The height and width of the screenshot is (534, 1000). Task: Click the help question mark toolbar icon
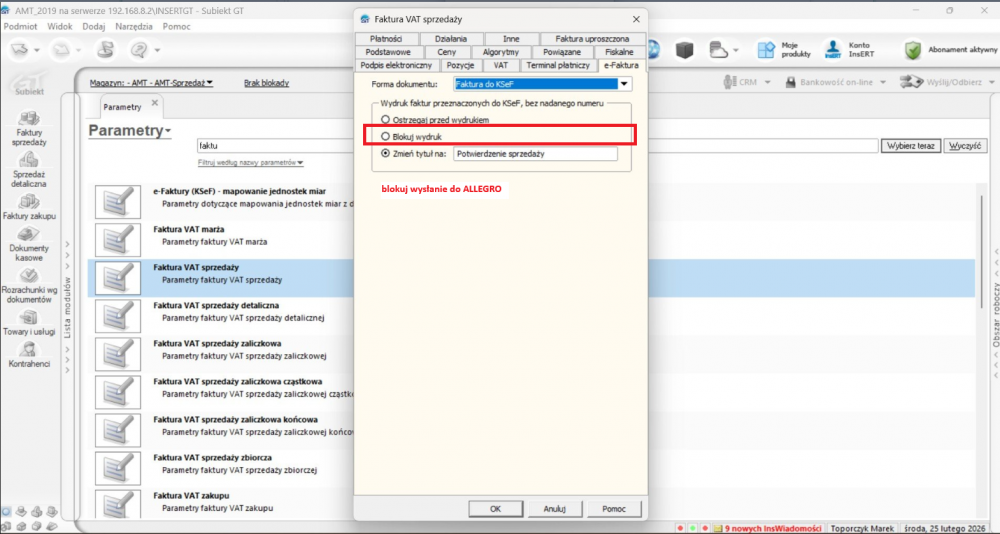point(139,50)
